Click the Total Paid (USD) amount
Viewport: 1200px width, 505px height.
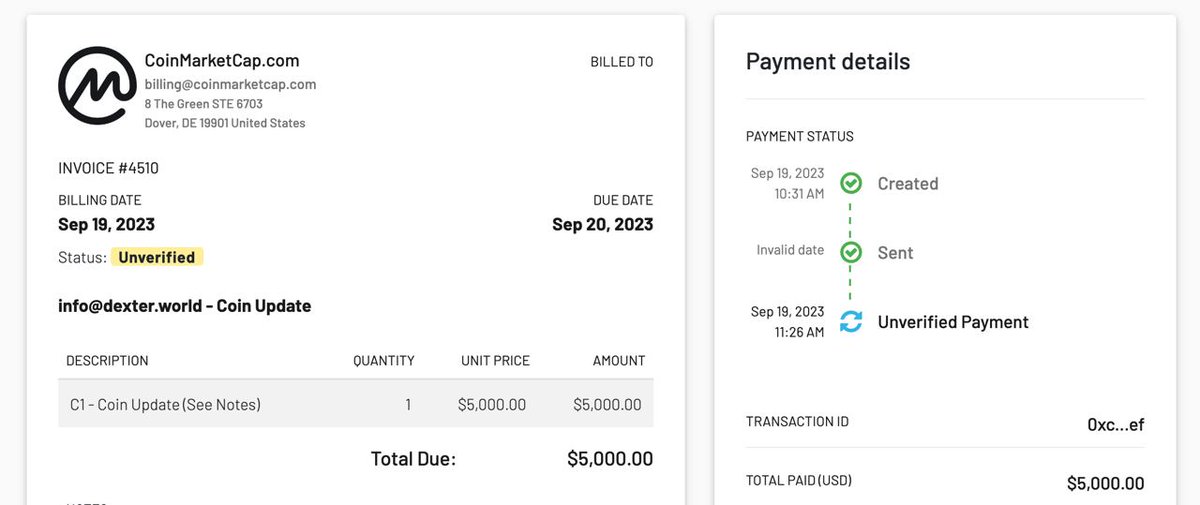1105,484
